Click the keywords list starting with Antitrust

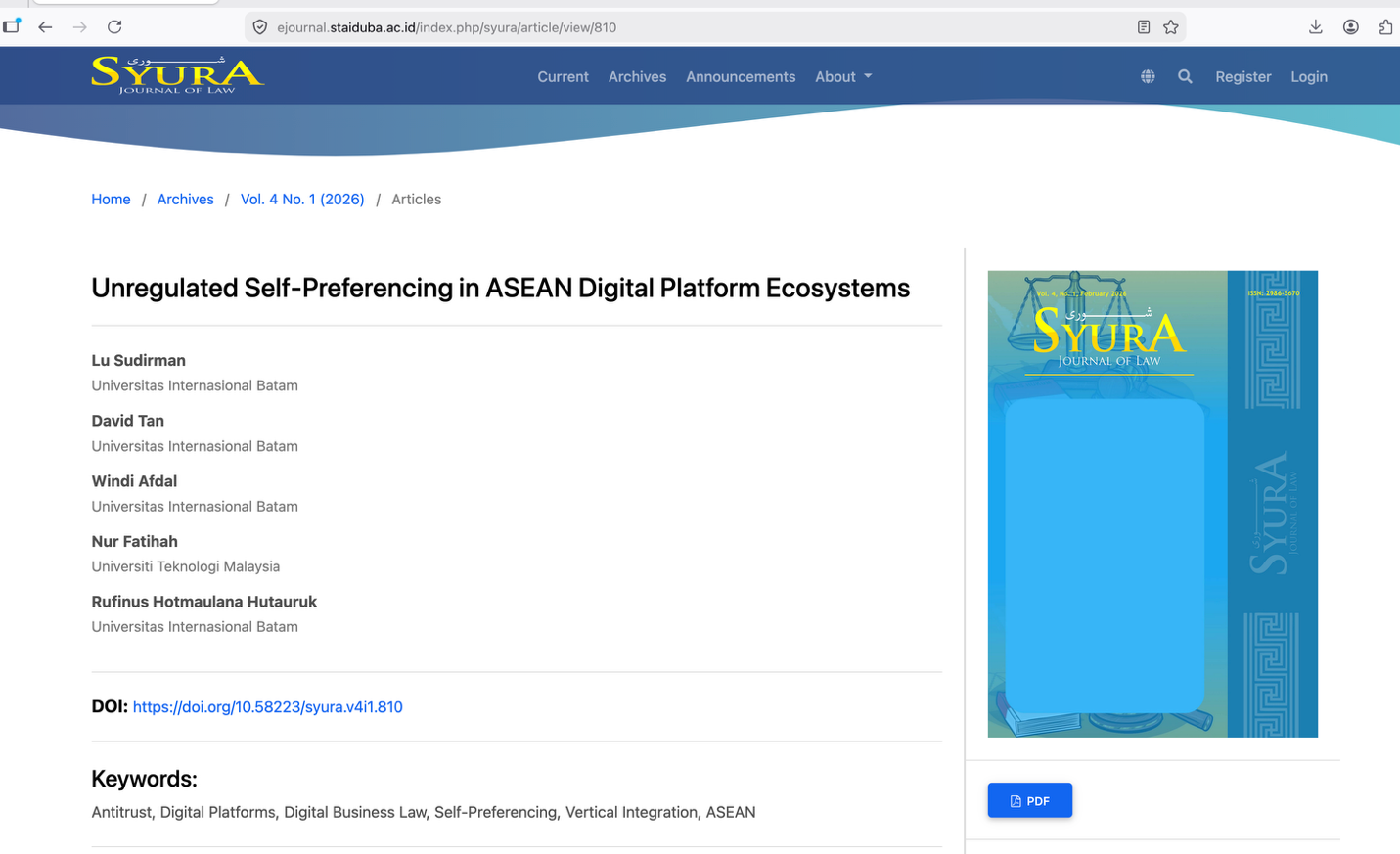[x=423, y=812]
